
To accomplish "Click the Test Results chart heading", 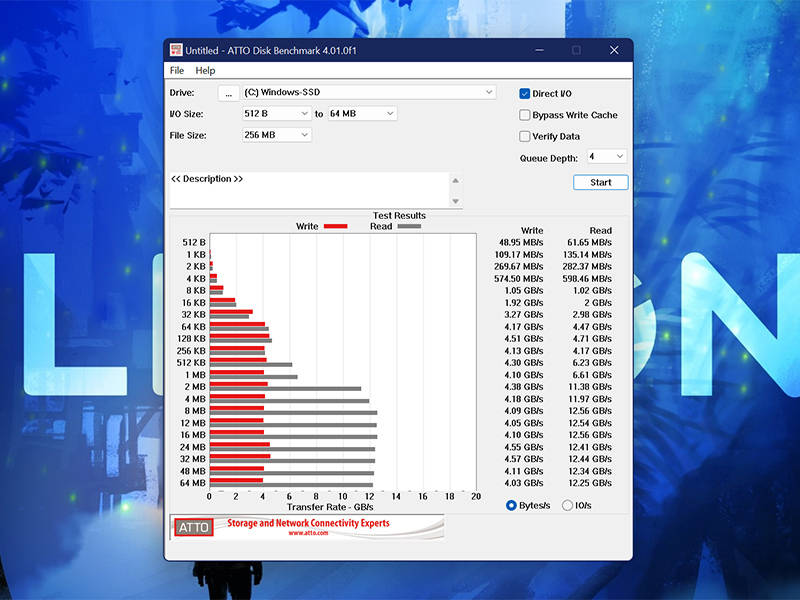I will pyautogui.click(x=399, y=216).
